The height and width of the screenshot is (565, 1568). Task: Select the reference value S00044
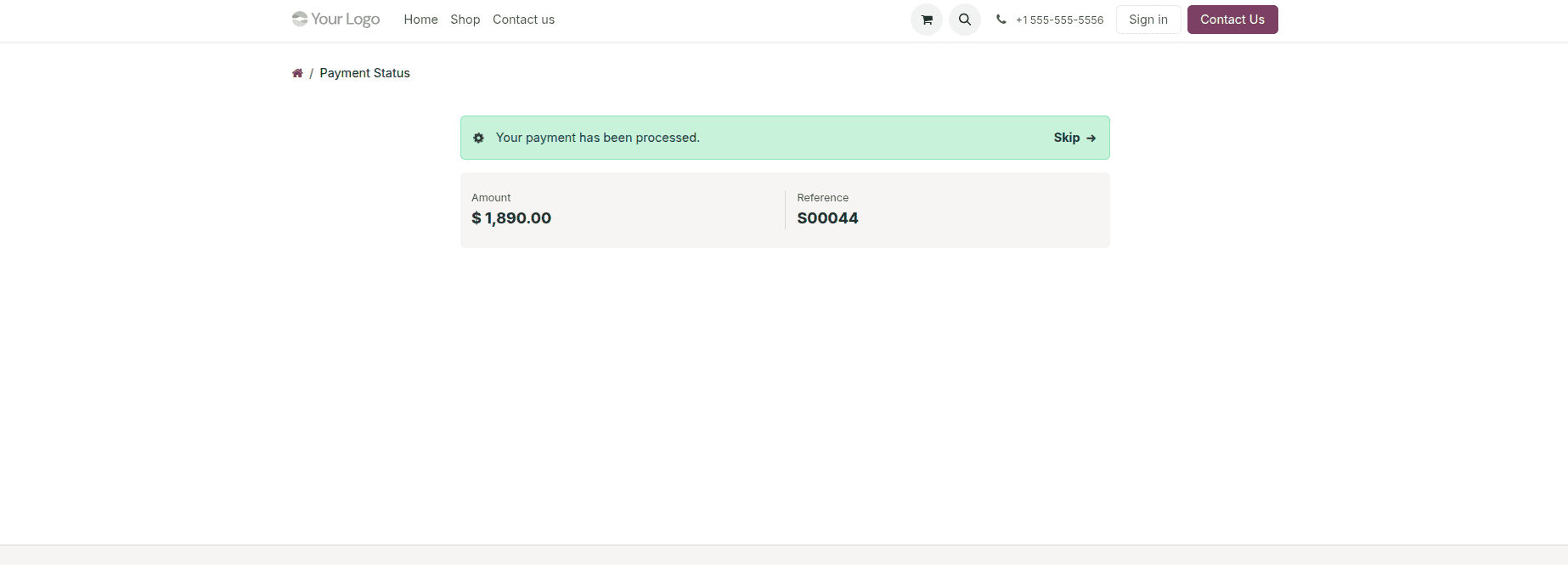(x=827, y=218)
